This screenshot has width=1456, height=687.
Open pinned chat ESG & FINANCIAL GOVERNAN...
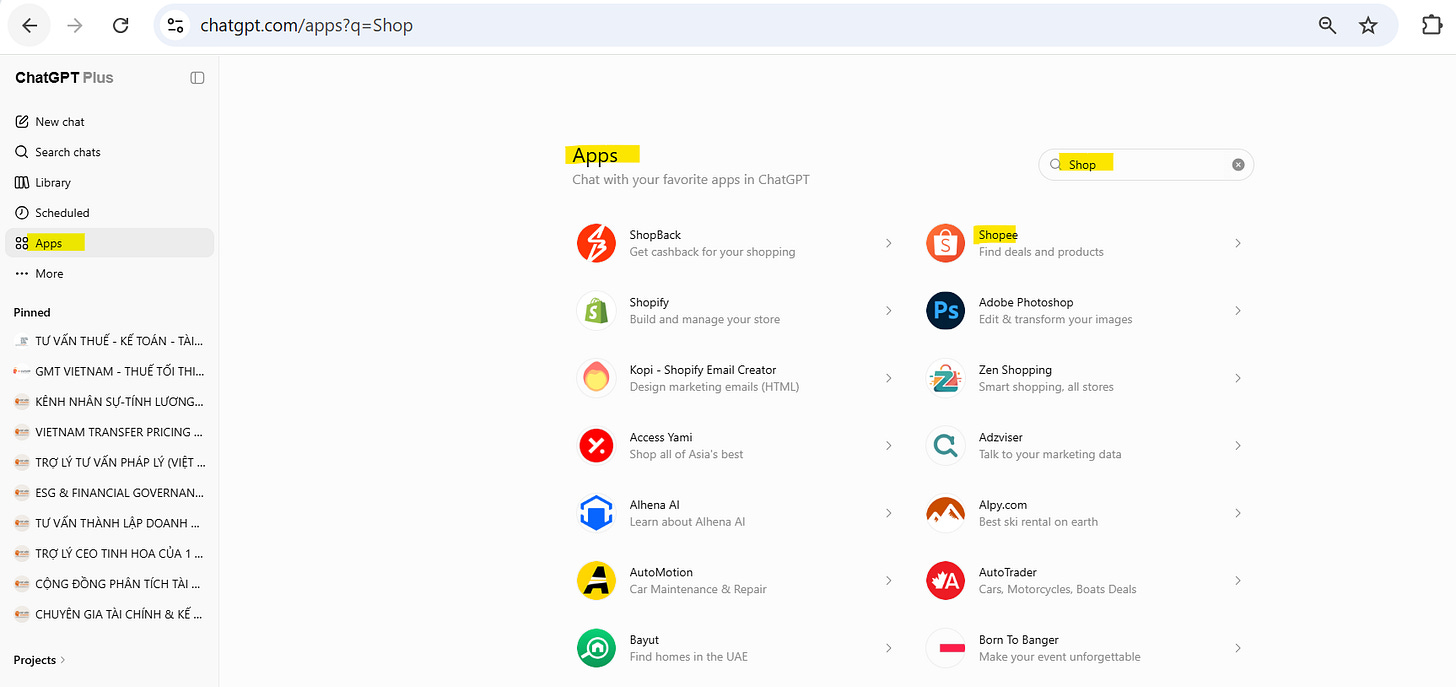110,493
